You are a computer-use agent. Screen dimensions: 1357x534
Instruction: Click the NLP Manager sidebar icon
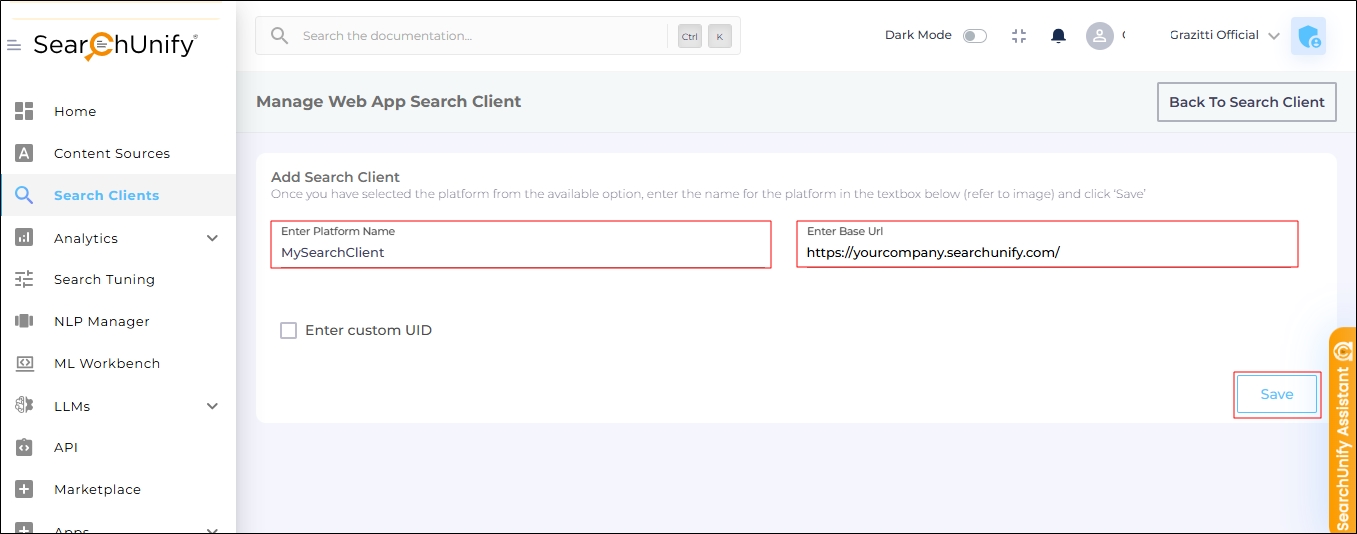[24, 321]
